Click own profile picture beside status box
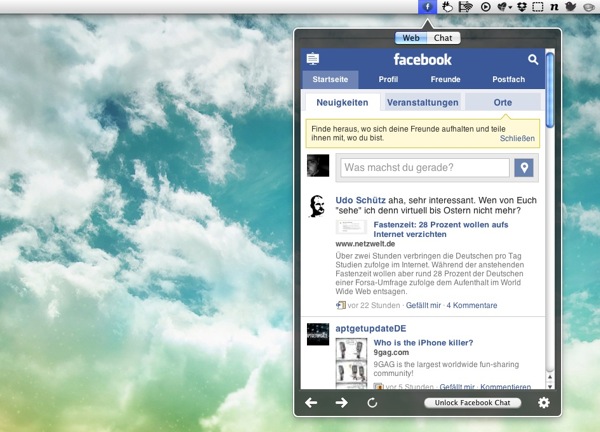The width and height of the screenshot is (600, 432). point(318,166)
